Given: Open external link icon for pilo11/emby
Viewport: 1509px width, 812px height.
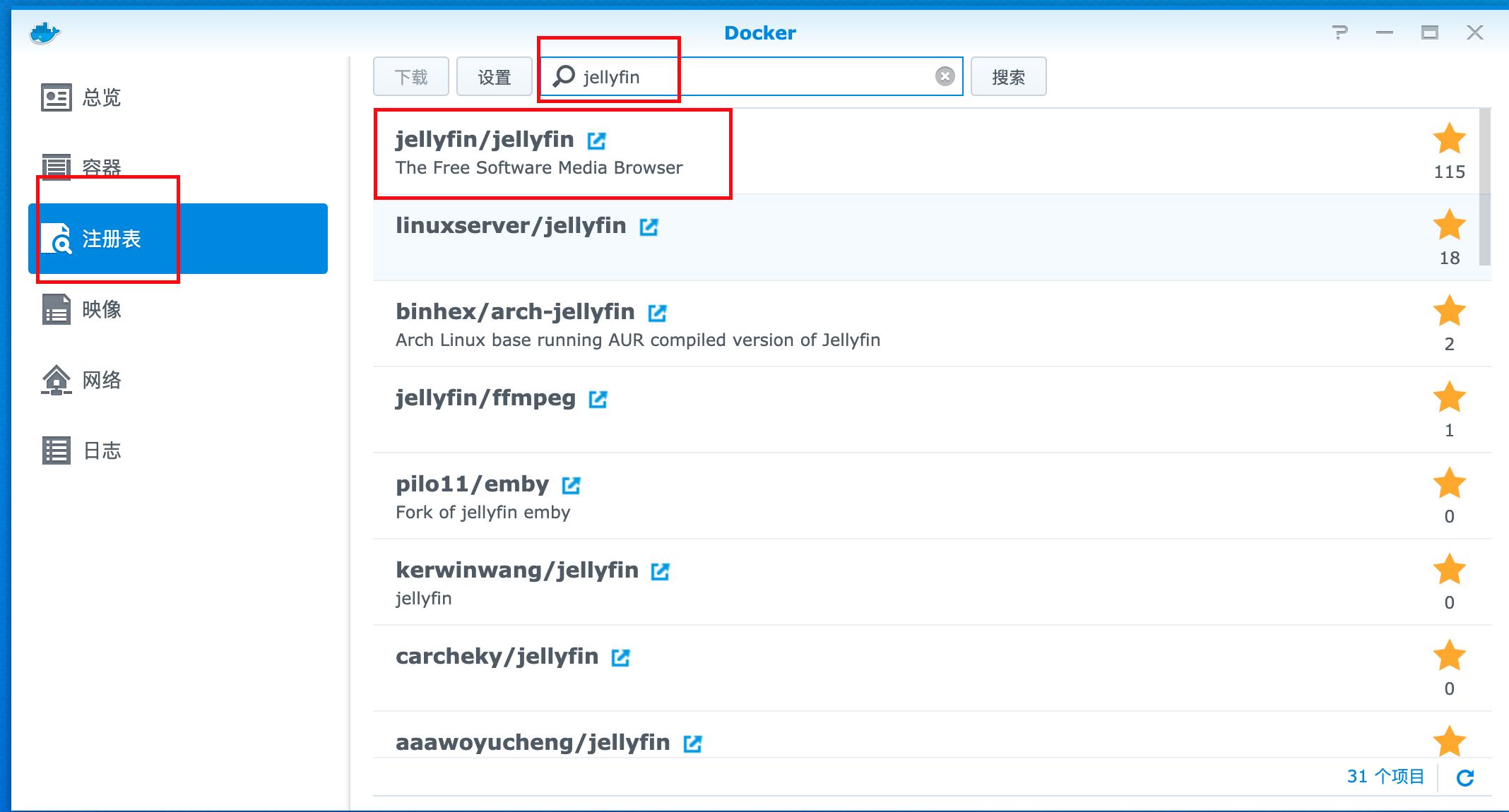Looking at the screenshot, I should 572,485.
